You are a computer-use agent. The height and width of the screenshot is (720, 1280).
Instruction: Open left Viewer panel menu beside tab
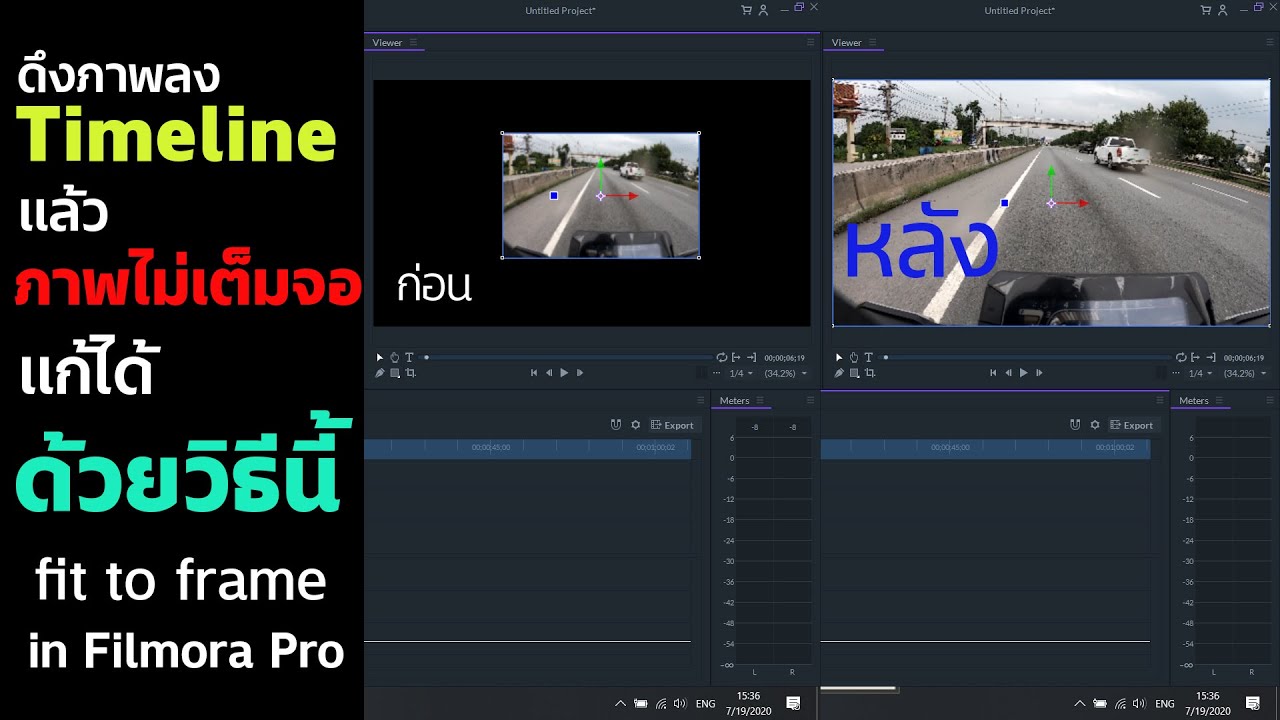(x=413, y=42)
